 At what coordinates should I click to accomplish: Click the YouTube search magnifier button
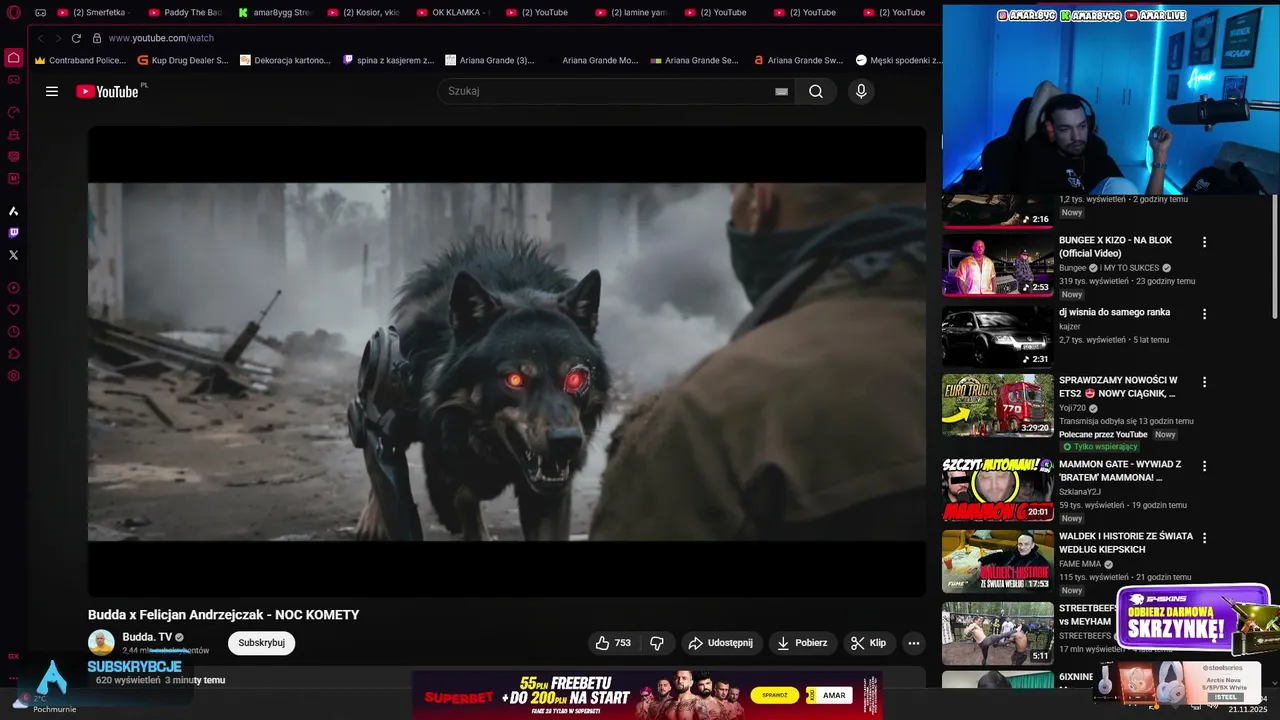coord(816,91)
